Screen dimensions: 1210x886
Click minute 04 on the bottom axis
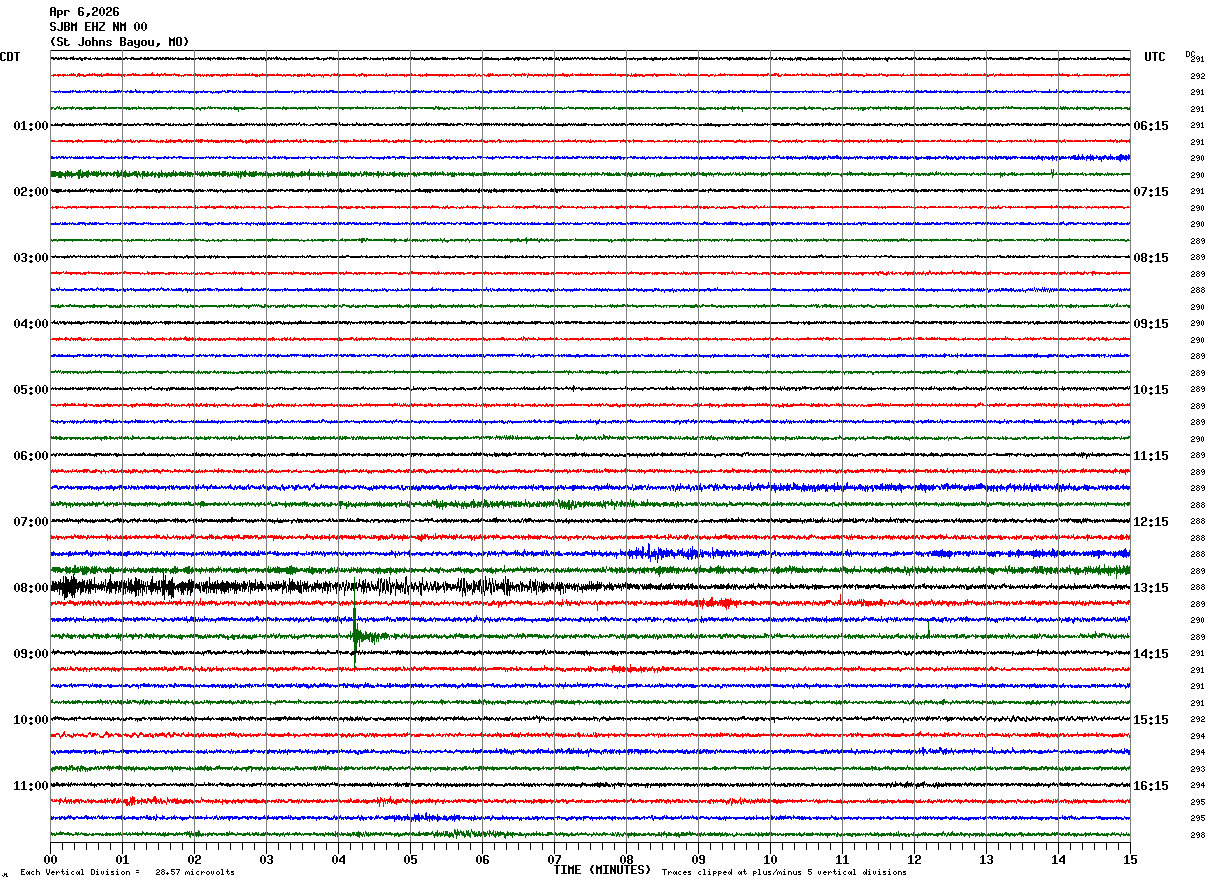338,859
